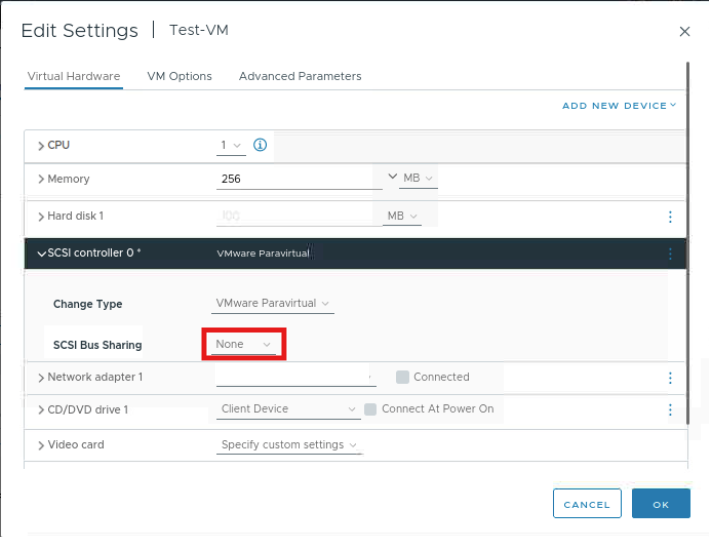Open SCSI Bus Sharing dropdown
The width and height of the screenshot is (709, 537).
(244, 344)
